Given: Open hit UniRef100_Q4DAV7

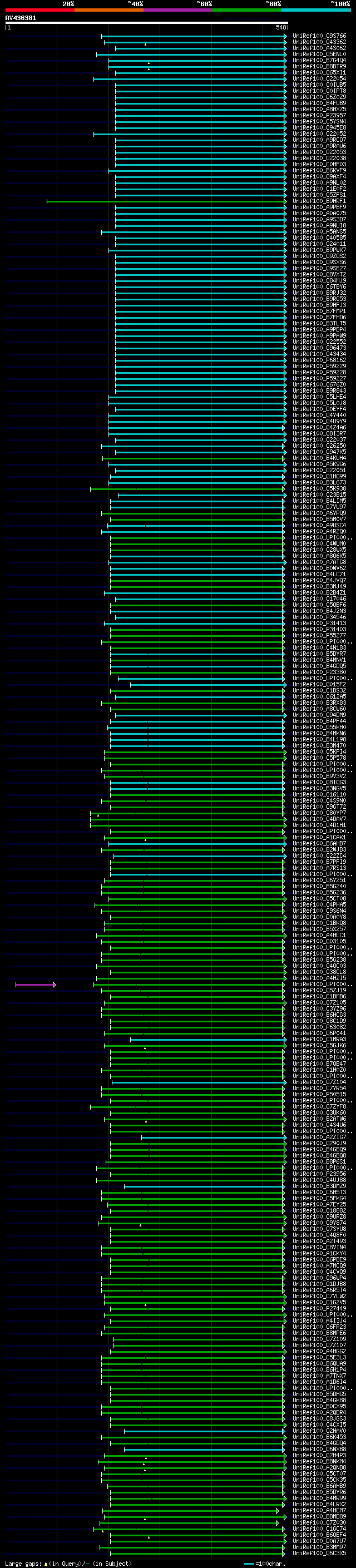Looking at the screenshot, I should [x=319, y=819].
